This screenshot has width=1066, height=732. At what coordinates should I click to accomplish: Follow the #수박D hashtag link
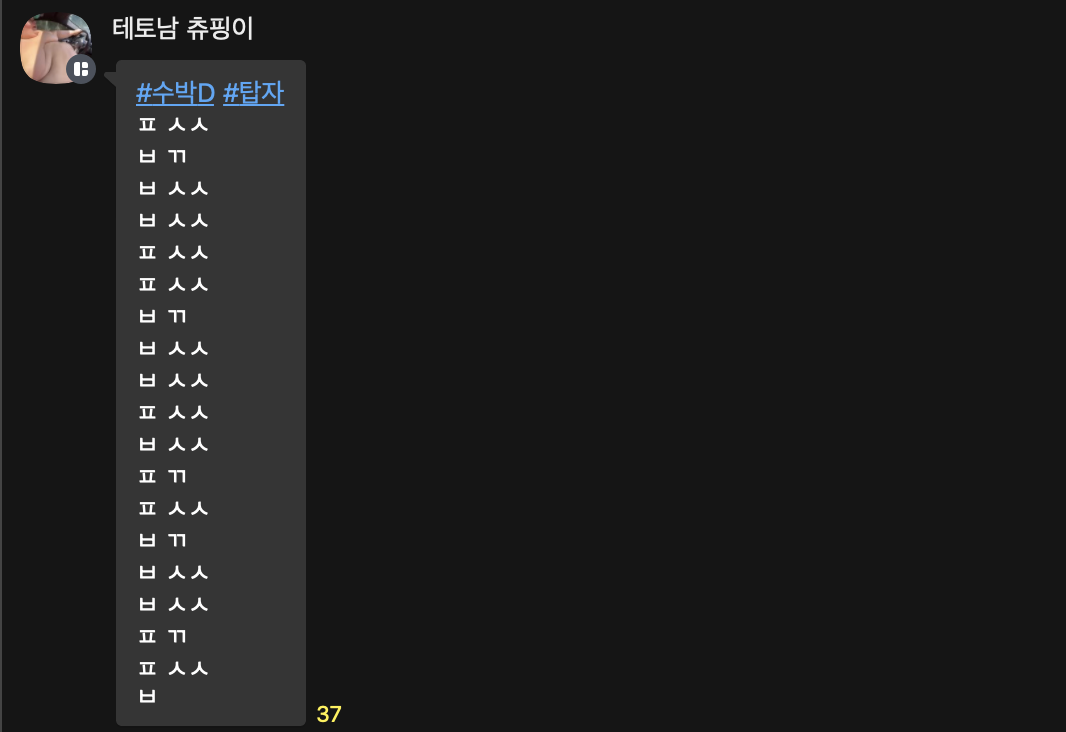point(175,93)
